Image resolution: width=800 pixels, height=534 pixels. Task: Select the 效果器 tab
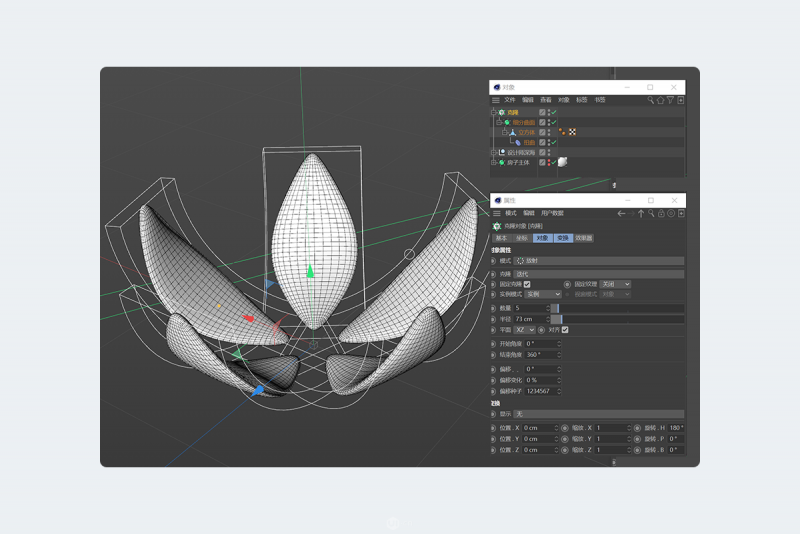point(584,238)
